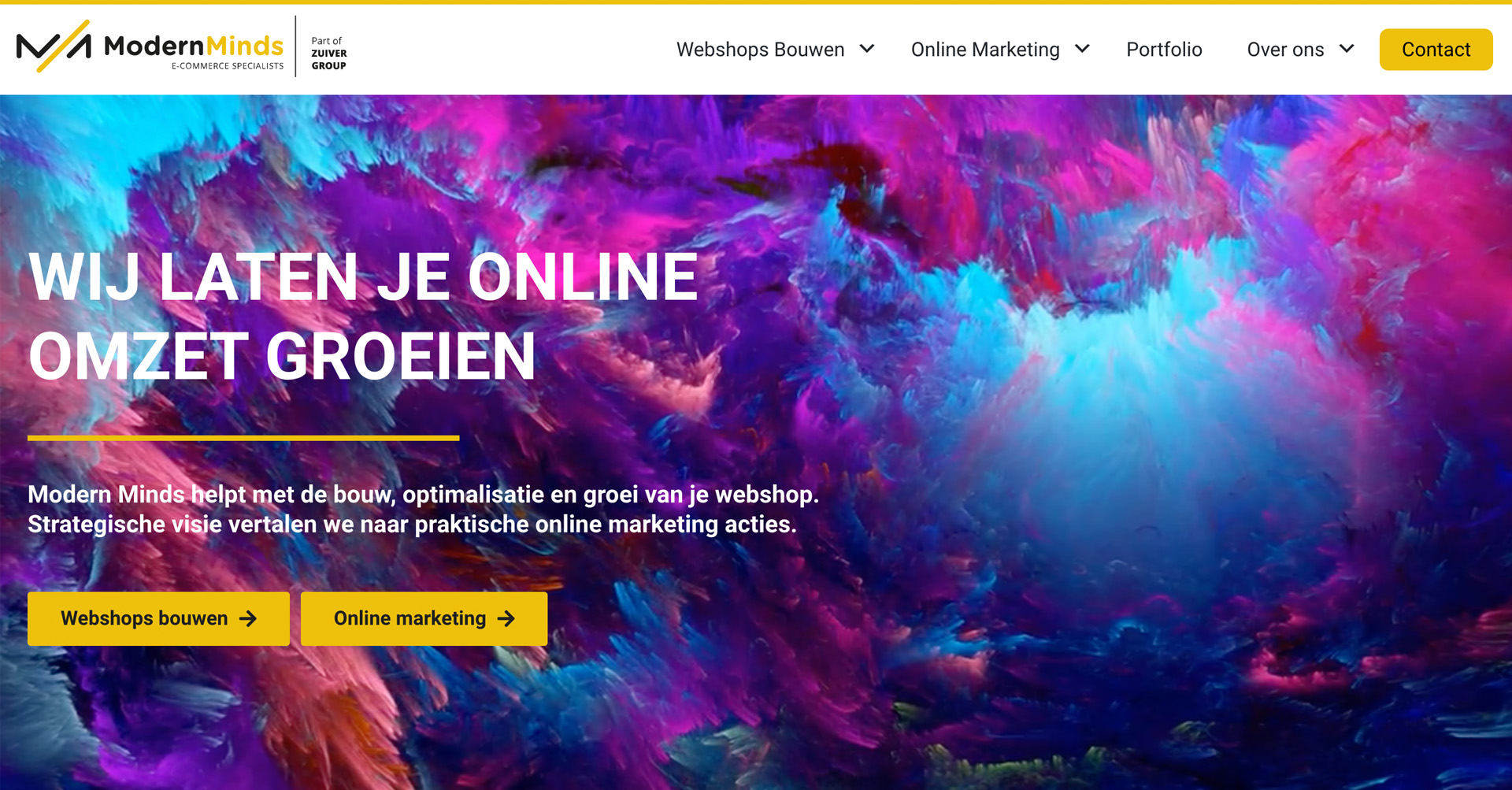Viewport: 1512px width, 790px height.
Task: Click the Online marketing hero button
Action: coord(424,619)
